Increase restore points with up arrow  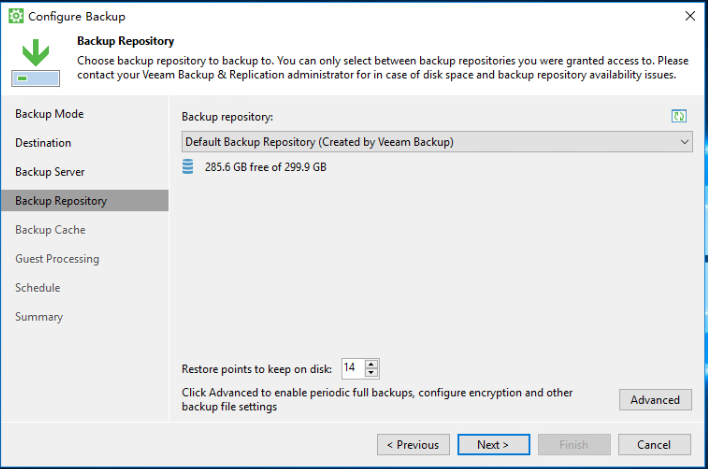(371, 364)
